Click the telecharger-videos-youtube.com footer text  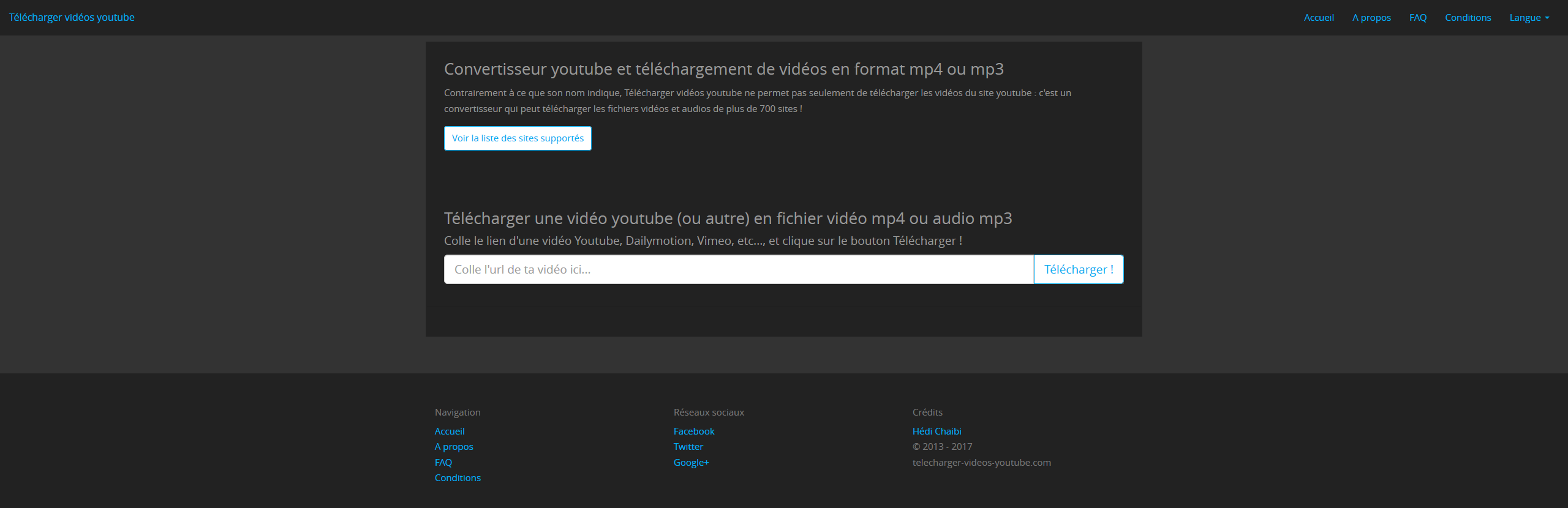coord(981,463)
